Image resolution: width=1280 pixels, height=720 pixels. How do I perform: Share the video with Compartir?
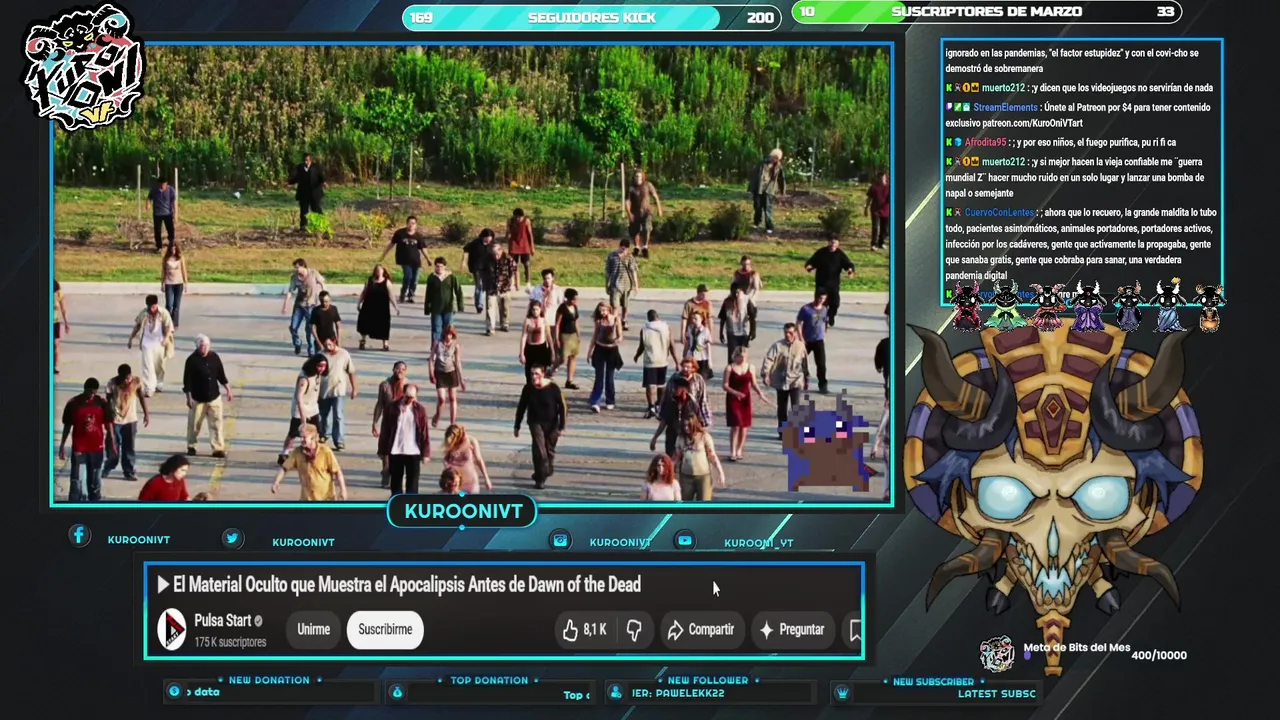tap(701, 630)
